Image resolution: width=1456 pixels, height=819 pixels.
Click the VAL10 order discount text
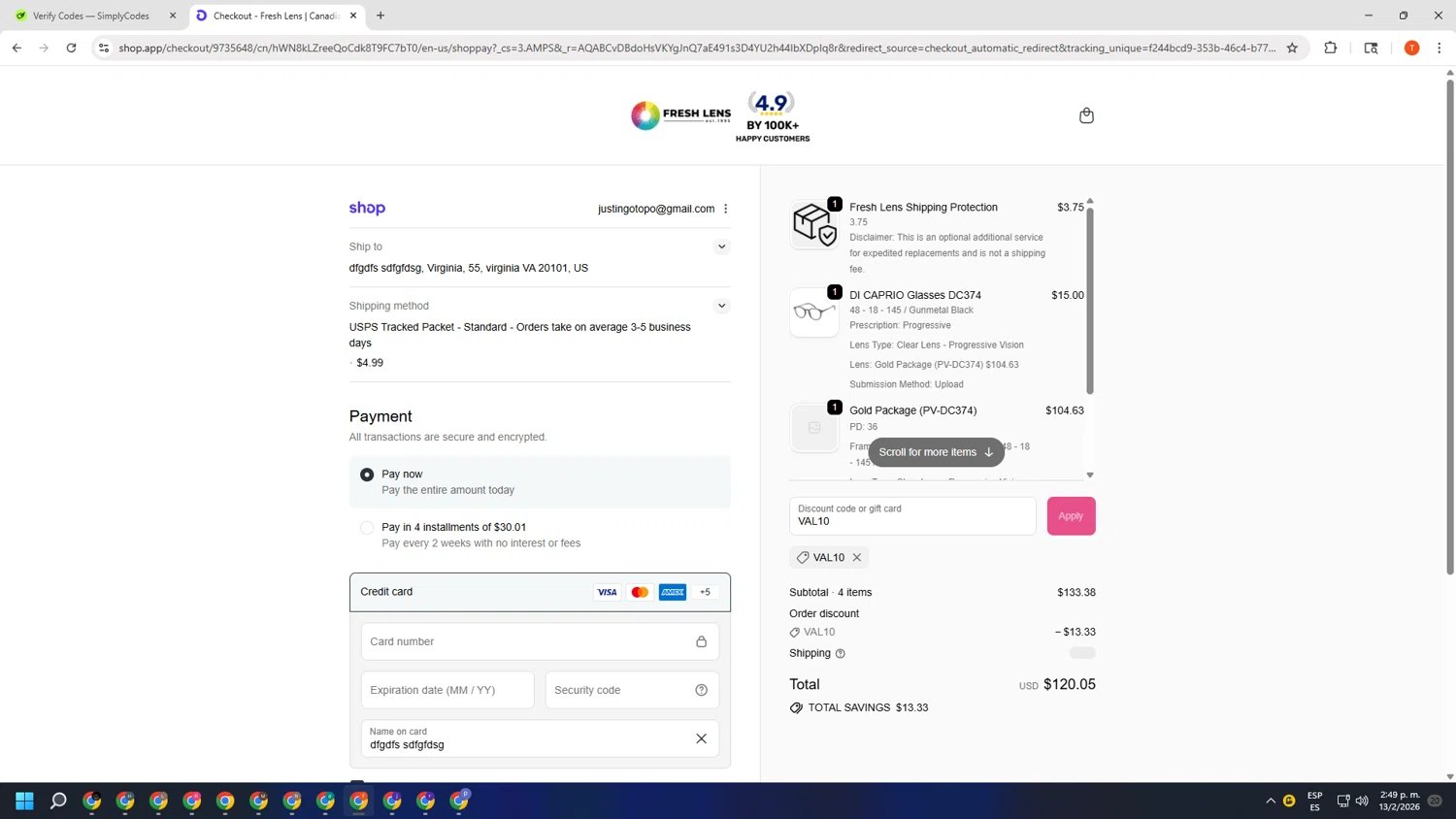819,632
